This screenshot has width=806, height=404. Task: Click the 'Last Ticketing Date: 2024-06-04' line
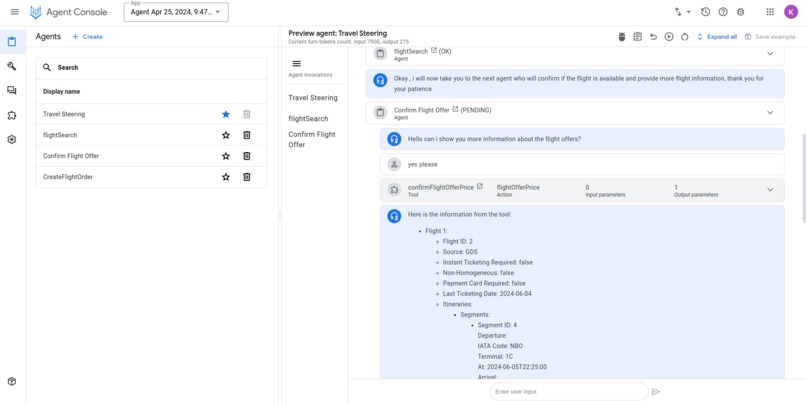pyautogui.click(x=485, y=294)
